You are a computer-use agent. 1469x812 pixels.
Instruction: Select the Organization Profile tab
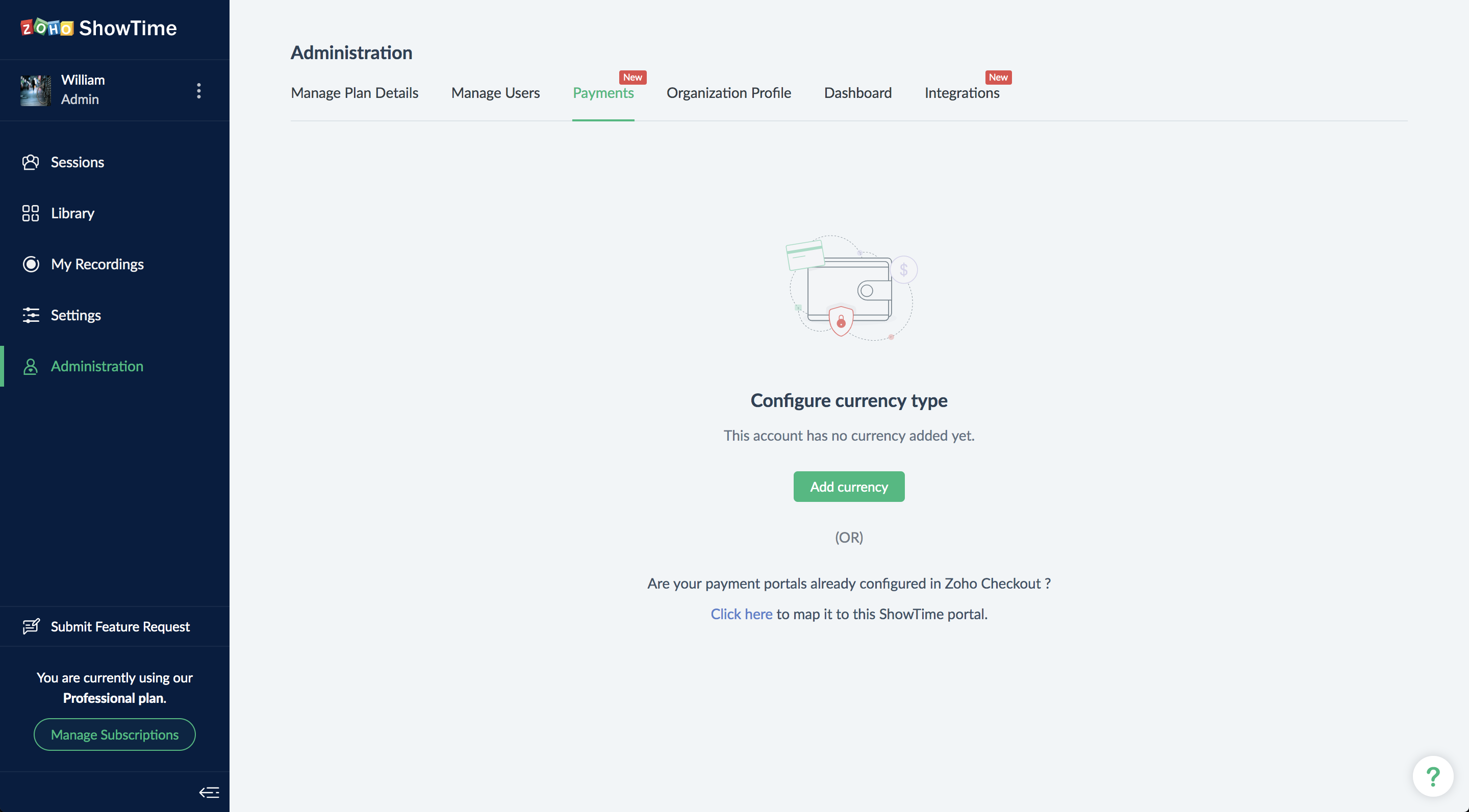pyautogui.click(x=728, y=93)
